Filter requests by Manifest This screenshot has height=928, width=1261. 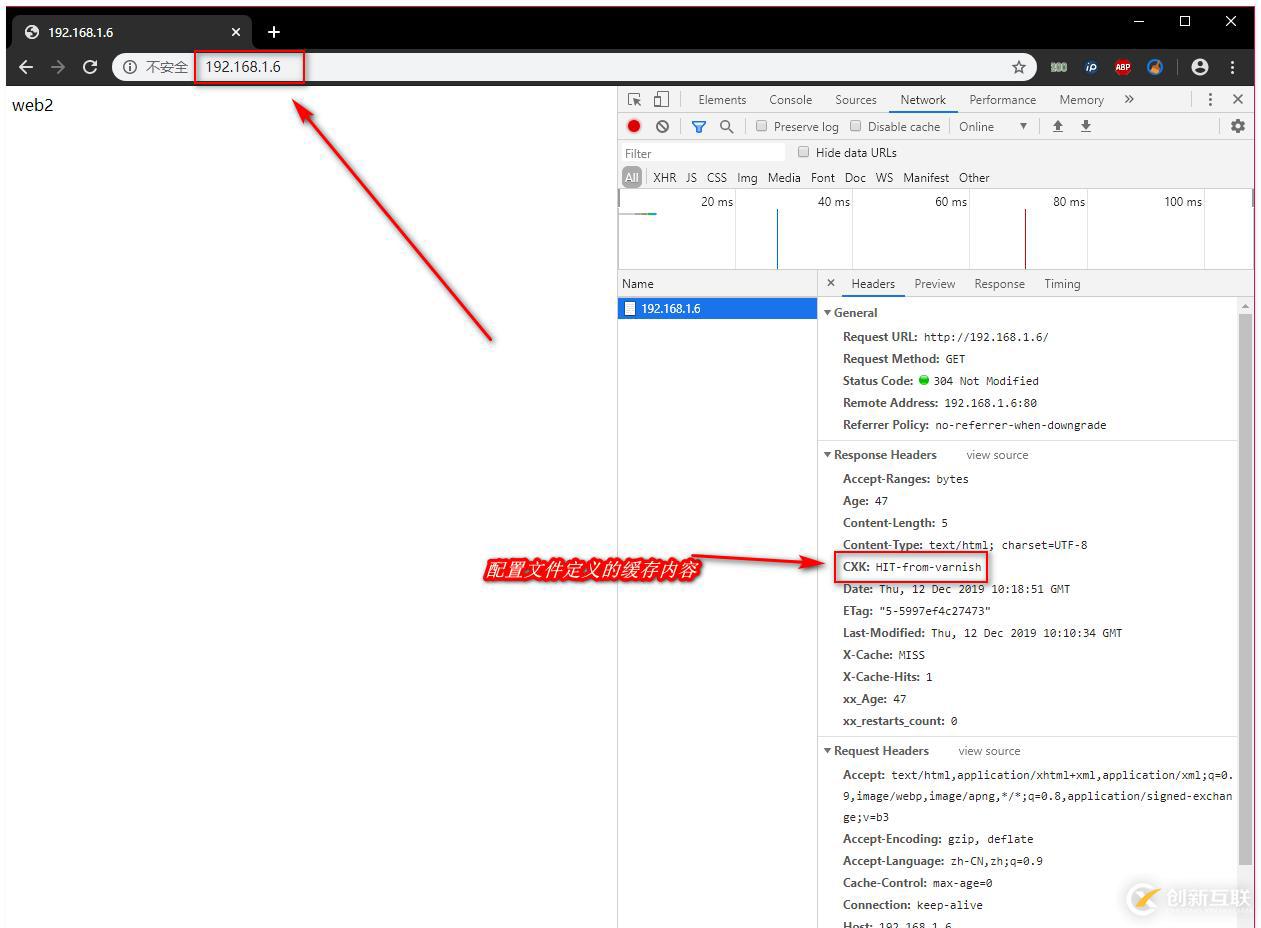tap(926, 177)
